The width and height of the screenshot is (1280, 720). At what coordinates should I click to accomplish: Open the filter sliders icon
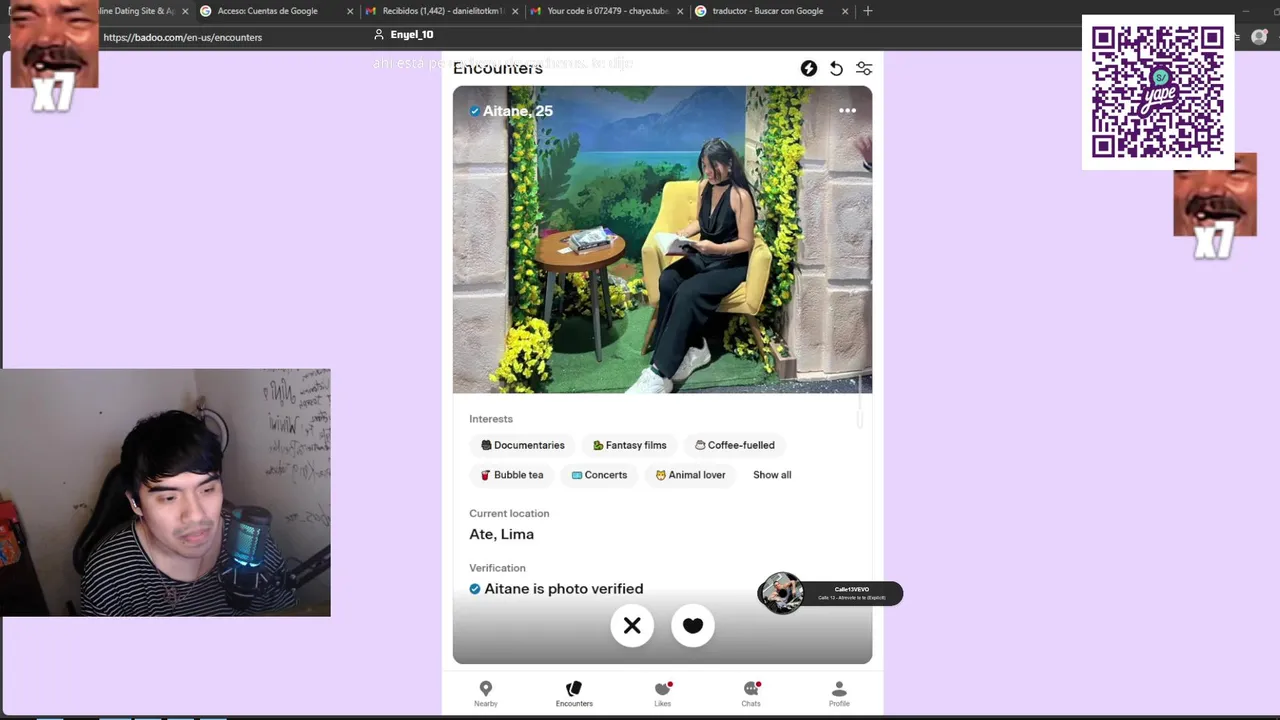click(864, 68)
